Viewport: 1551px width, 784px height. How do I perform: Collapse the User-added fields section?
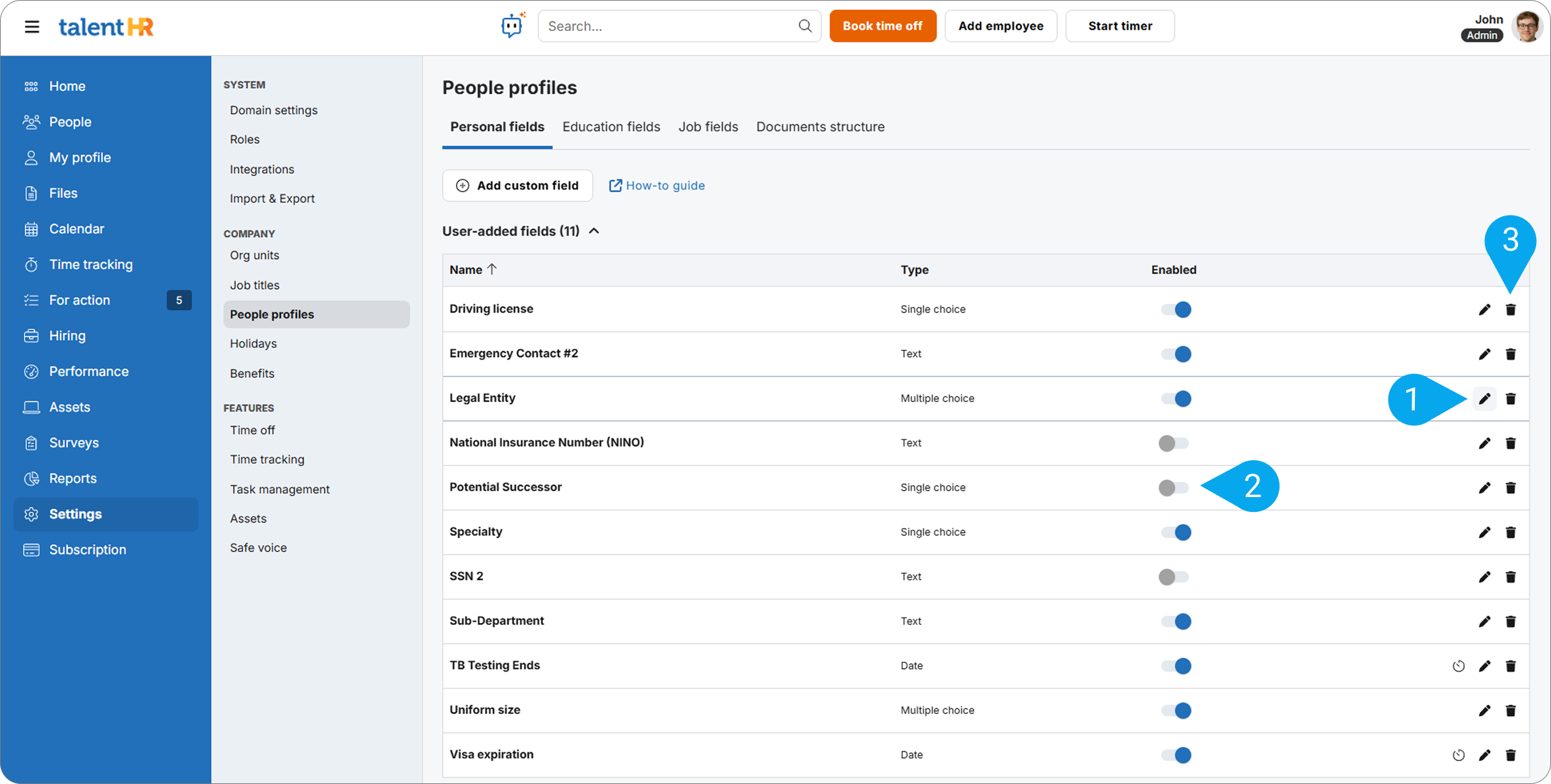click(594, 231)
